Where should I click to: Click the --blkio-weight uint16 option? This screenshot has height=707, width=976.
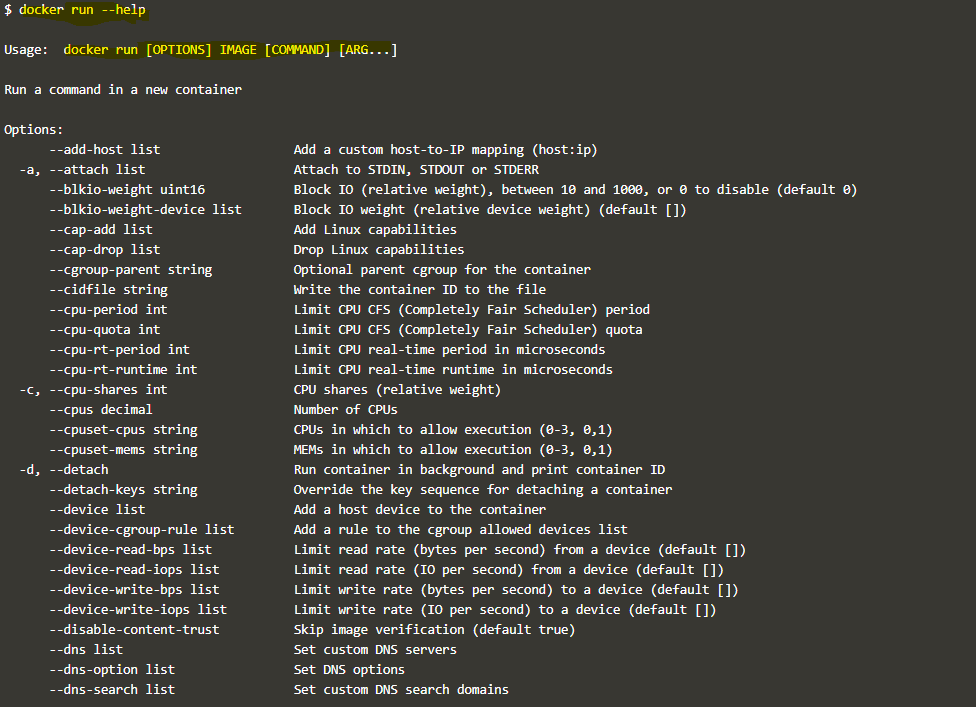tap(127, 190)
